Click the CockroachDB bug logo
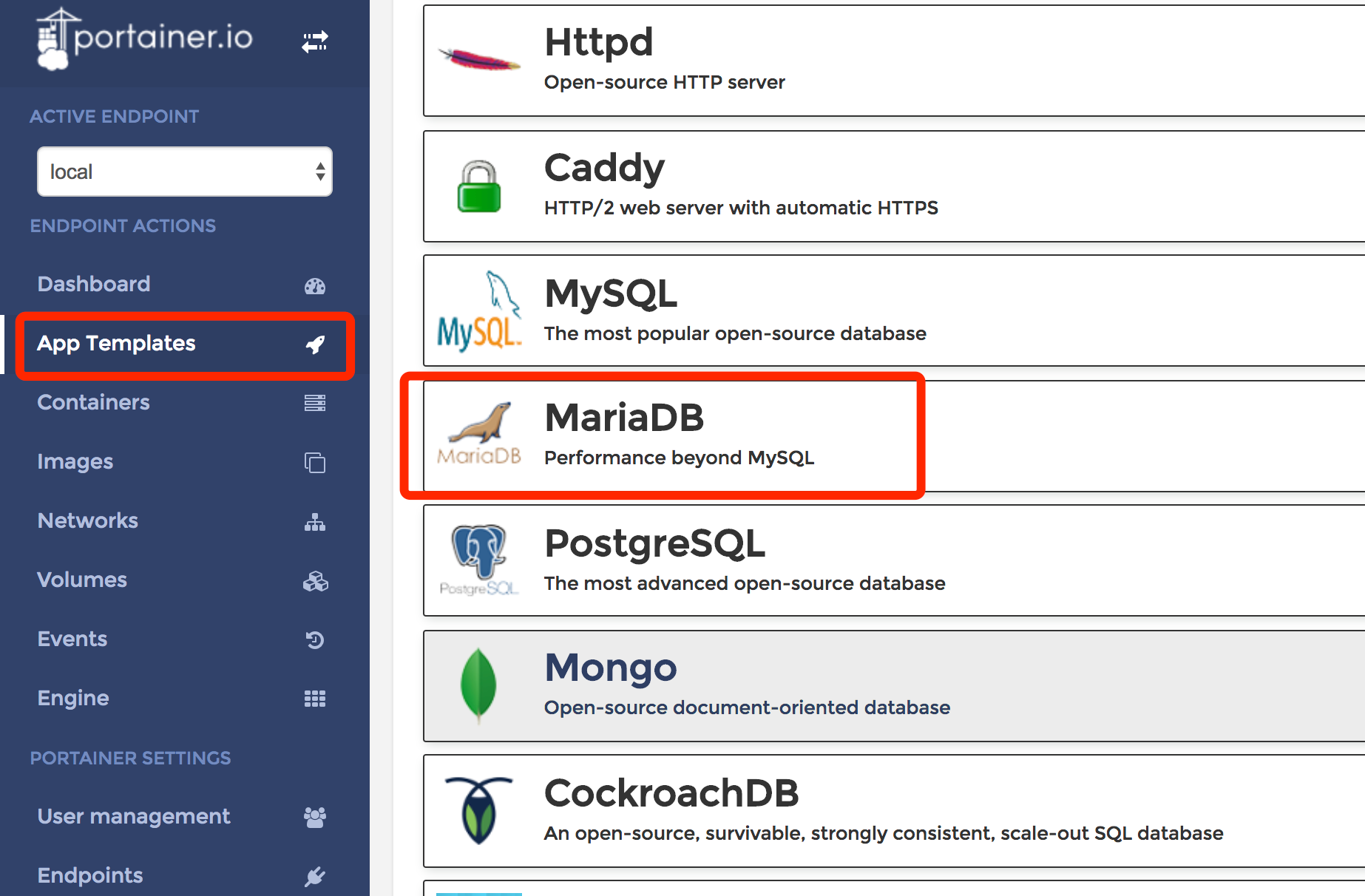This screenshot has height=896, width=1365. pos(478,810)
